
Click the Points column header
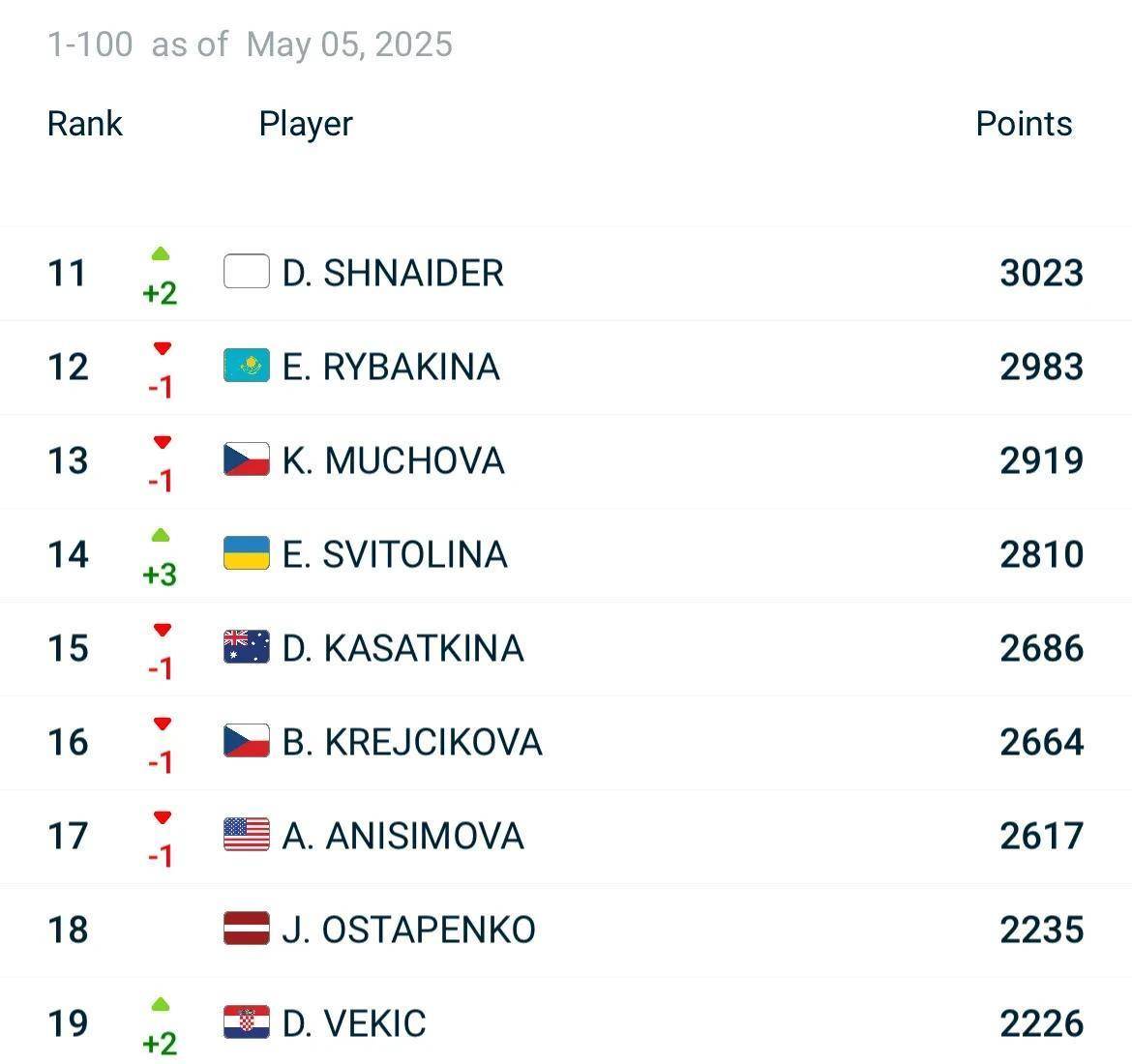[1024, 124]
